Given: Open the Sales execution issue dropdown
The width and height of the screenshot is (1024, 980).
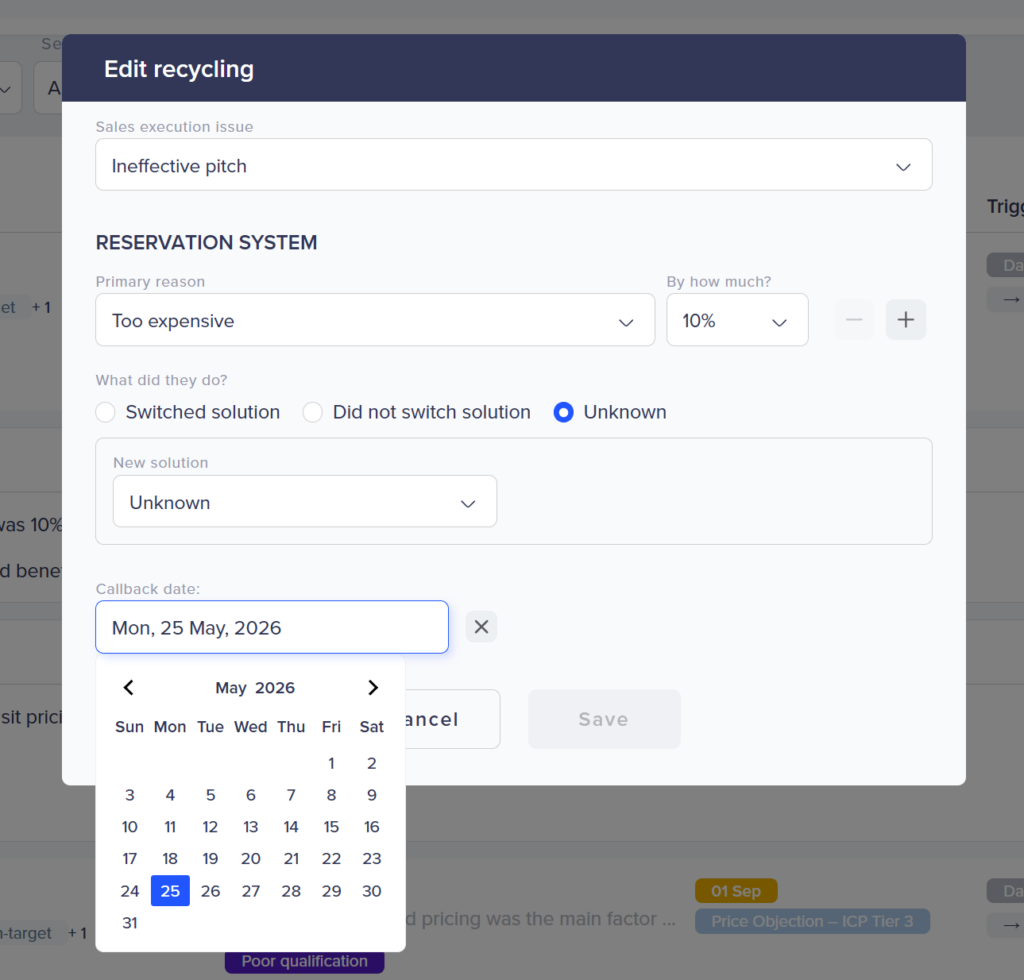Looking at the screenshot, I should [x=513, y=165].
